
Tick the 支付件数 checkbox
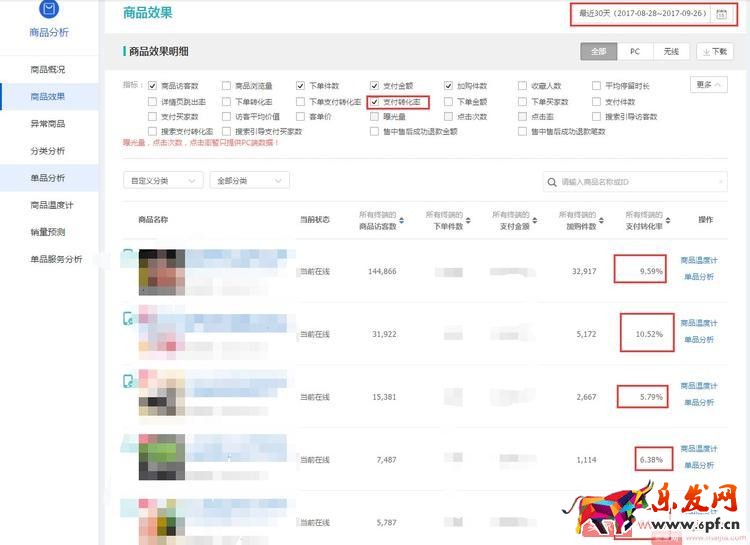click(x=596, y=101)
